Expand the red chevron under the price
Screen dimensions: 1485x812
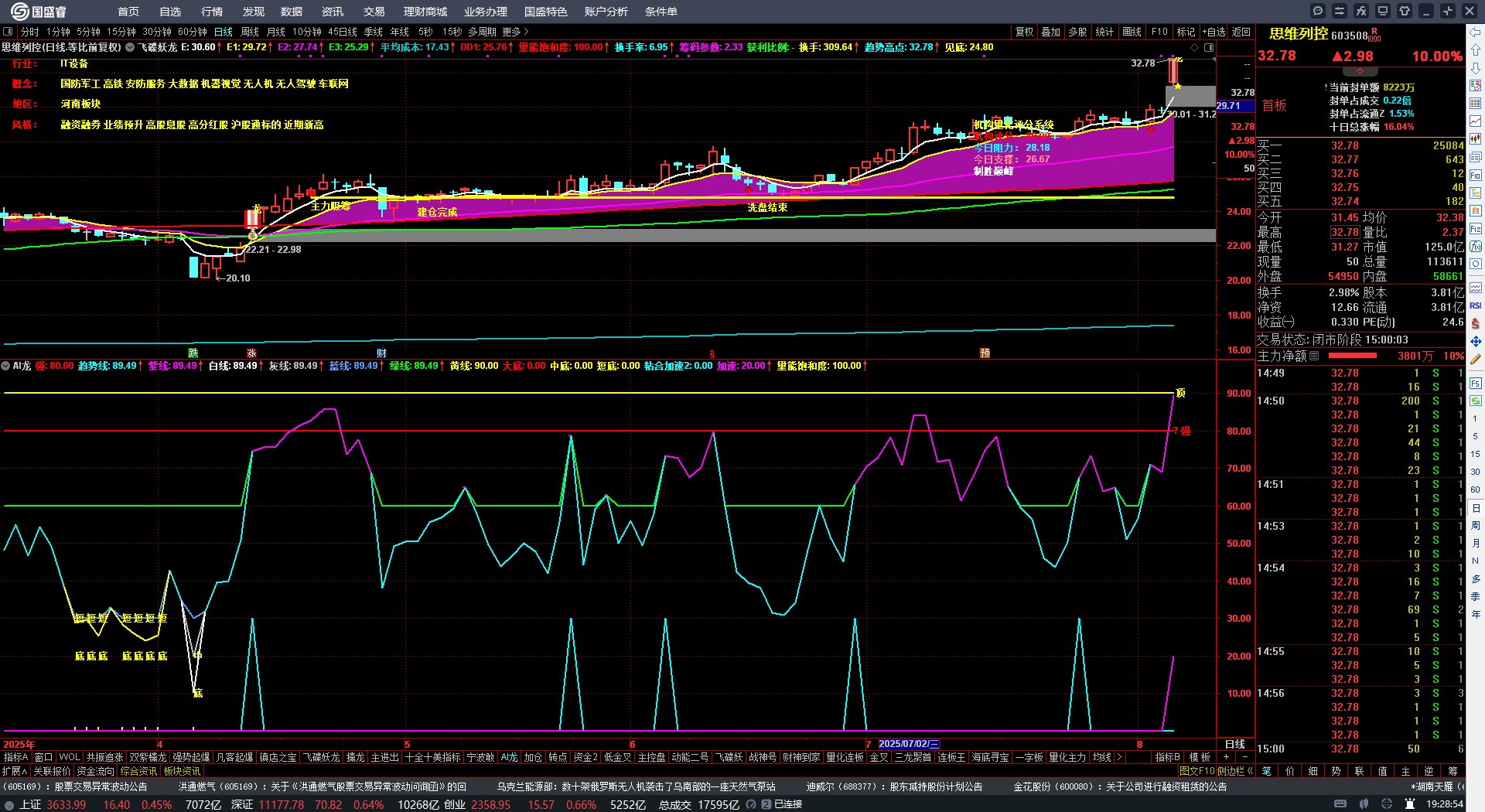1360,71
